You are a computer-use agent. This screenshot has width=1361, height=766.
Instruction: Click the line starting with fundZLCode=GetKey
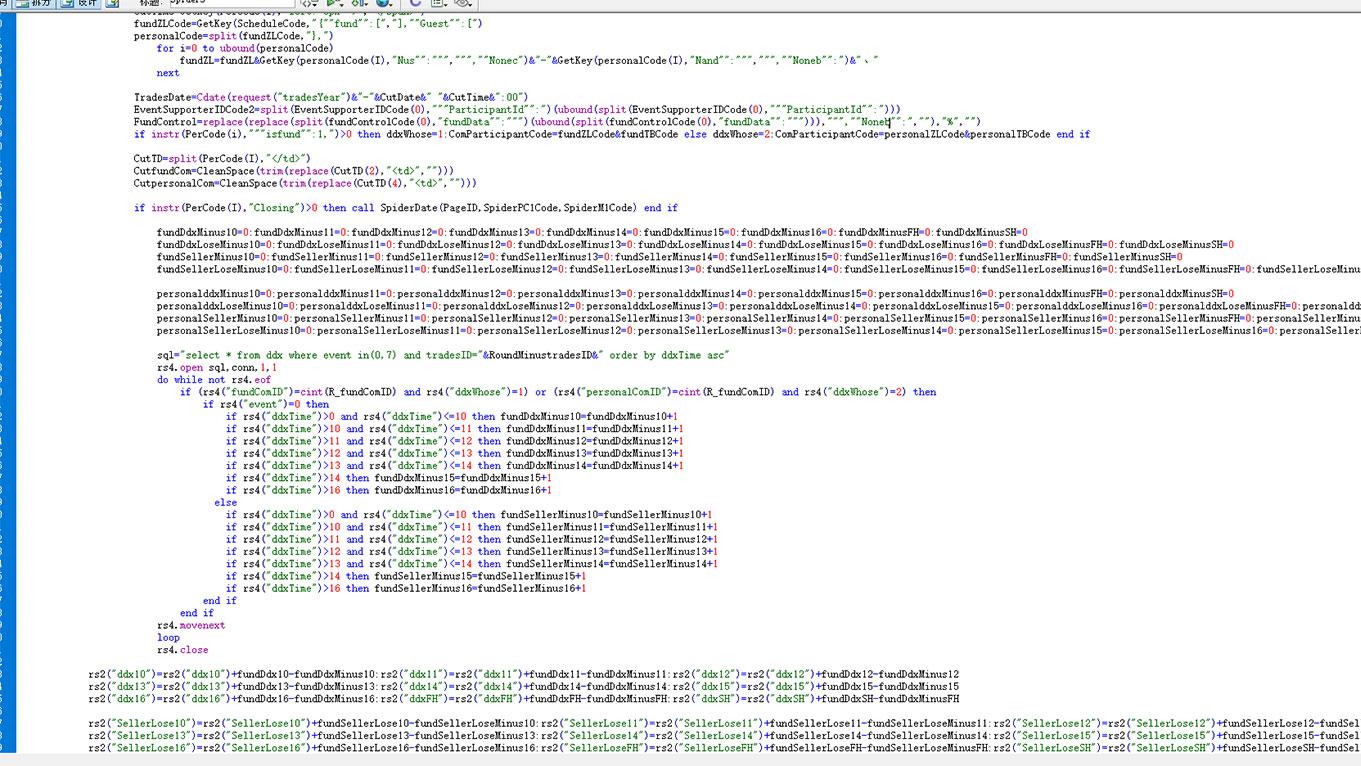pos(308,23)
